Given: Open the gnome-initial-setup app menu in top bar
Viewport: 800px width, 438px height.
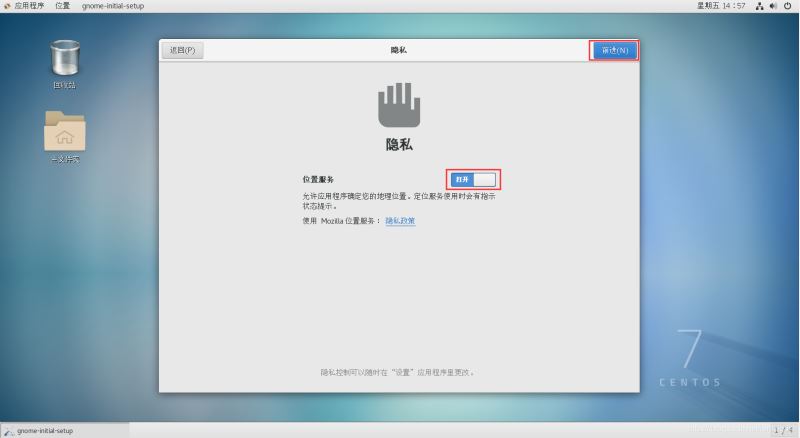Looking at the screenshot, I should pyautogui.click(x=113, y=6).
